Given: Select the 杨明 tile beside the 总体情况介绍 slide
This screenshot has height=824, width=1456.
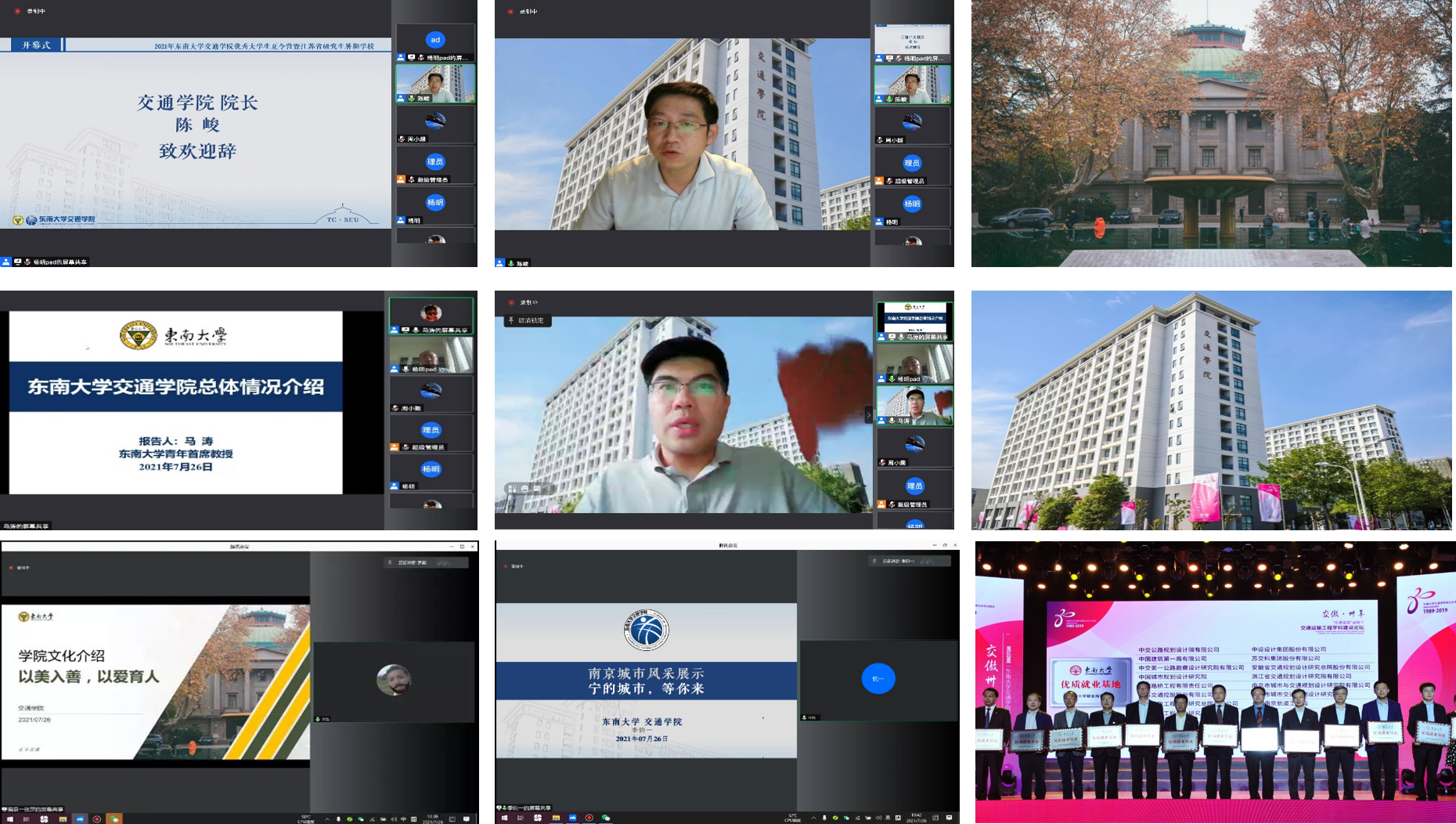Looking at the screenshot, I should (x=431, y=472).
